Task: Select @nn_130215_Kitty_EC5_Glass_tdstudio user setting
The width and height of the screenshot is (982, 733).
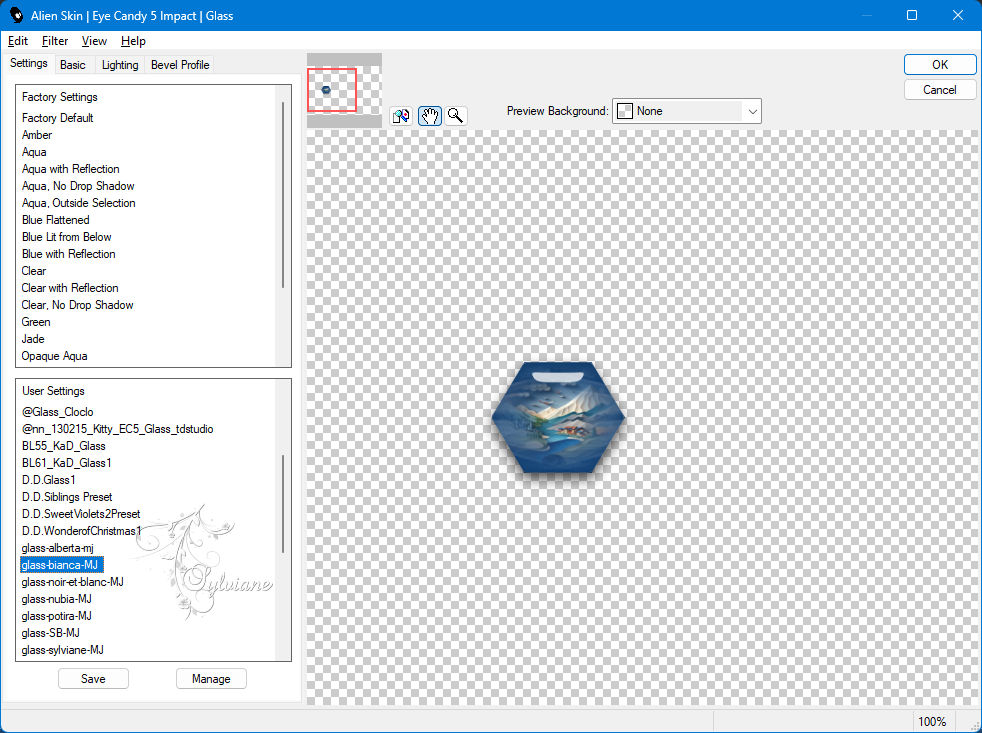Action: pos(117,429)
